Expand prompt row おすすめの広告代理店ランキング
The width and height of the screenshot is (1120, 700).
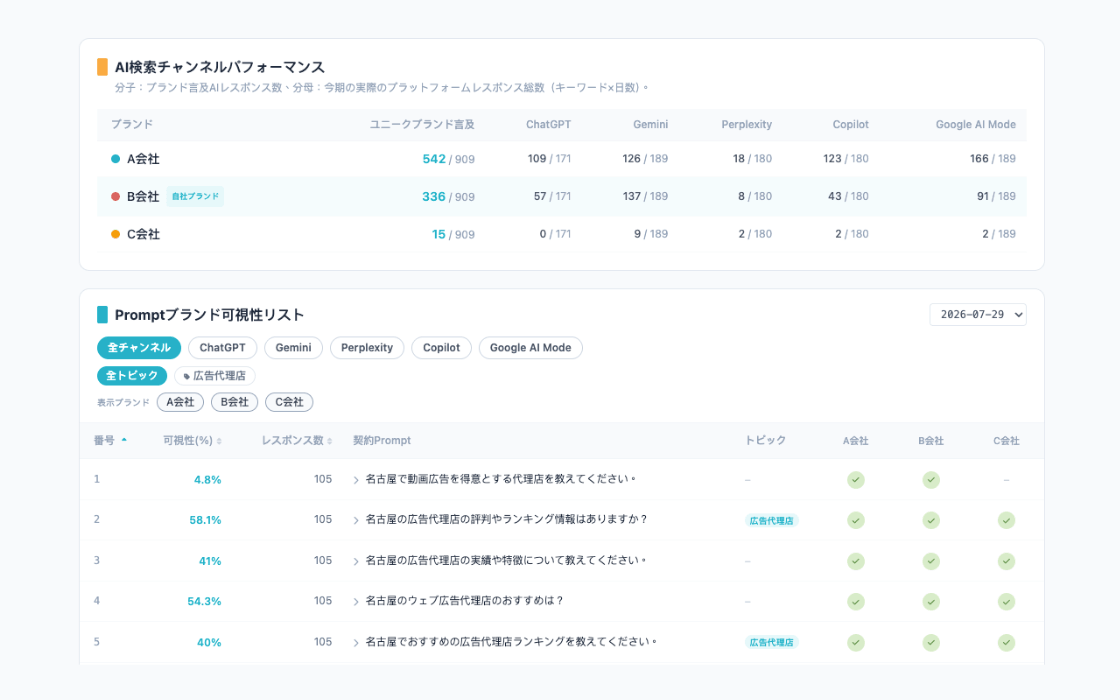point(356,643)
